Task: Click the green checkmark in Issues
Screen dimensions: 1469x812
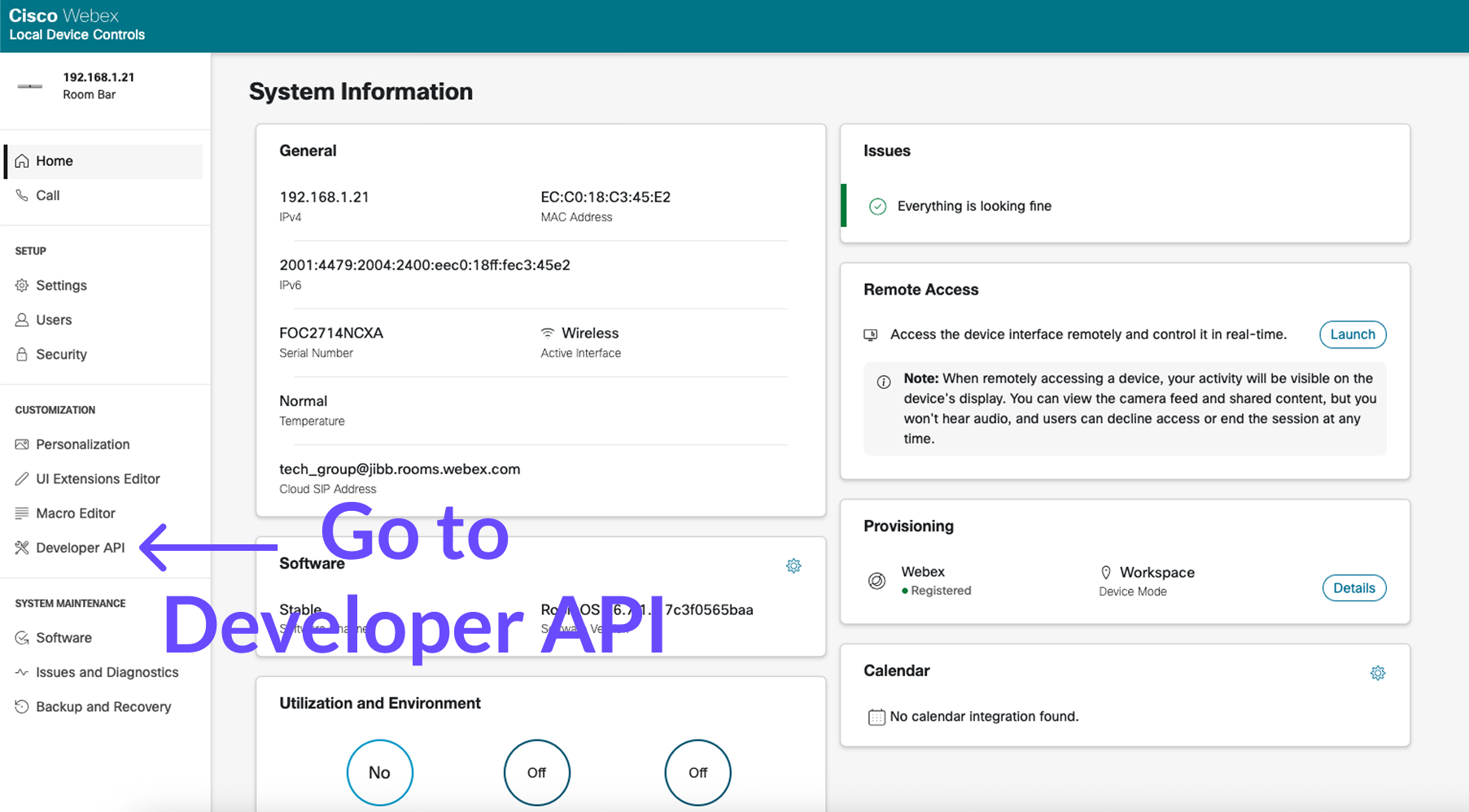Action: click(877, 207)
